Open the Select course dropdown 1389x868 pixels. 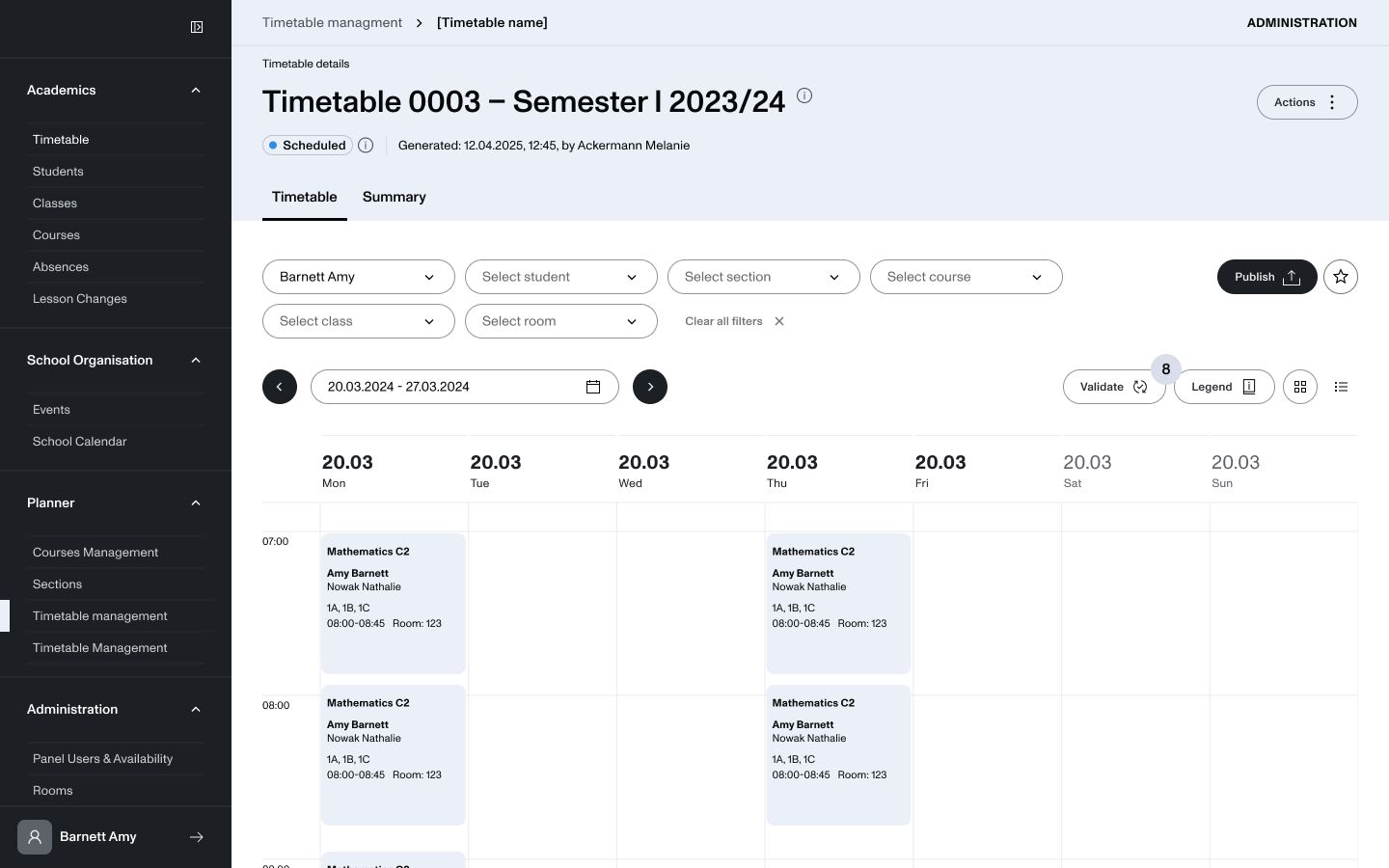pyautogui.click(x=967, y=277)
